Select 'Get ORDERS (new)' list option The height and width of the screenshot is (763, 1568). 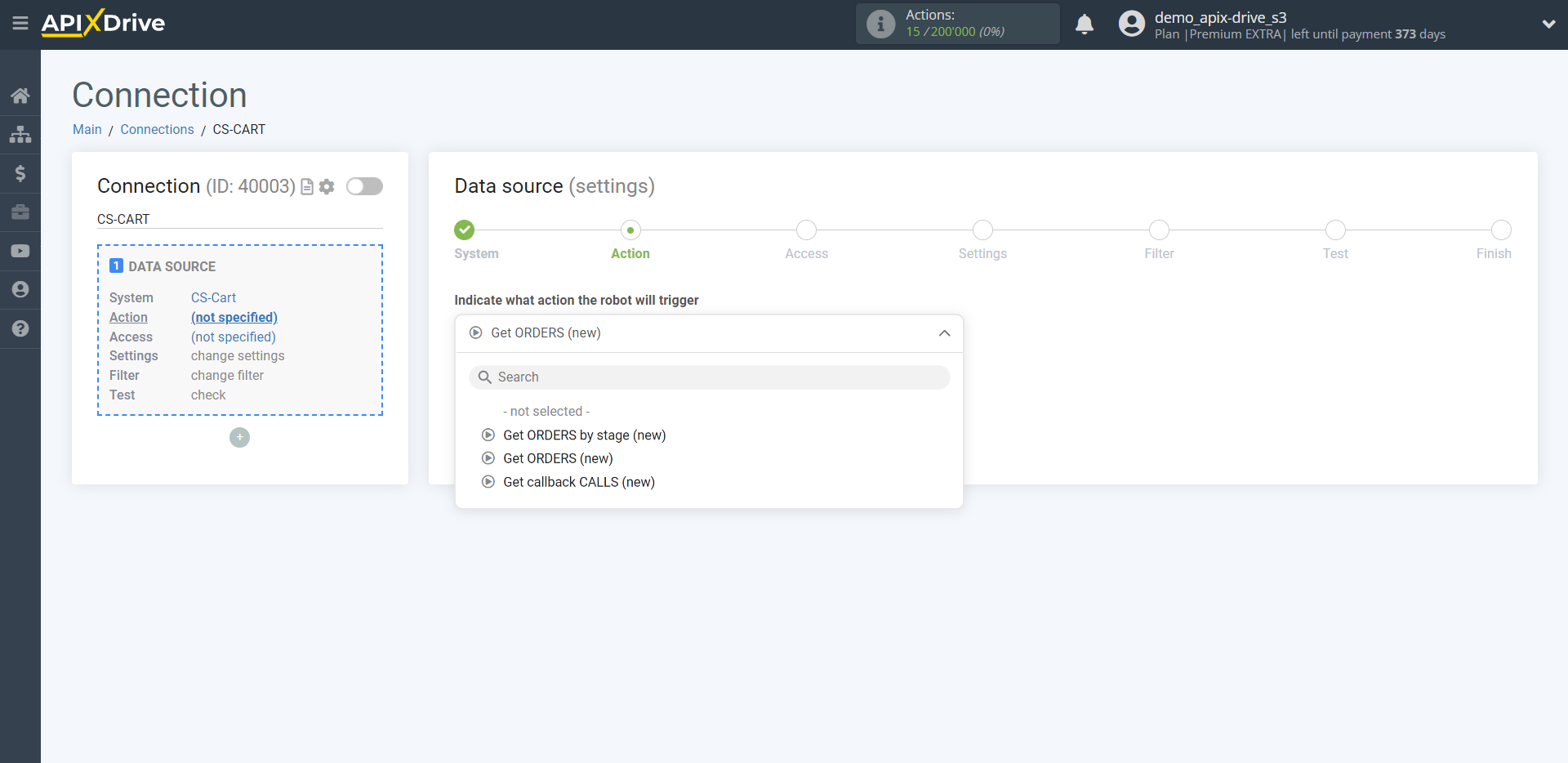558,458
